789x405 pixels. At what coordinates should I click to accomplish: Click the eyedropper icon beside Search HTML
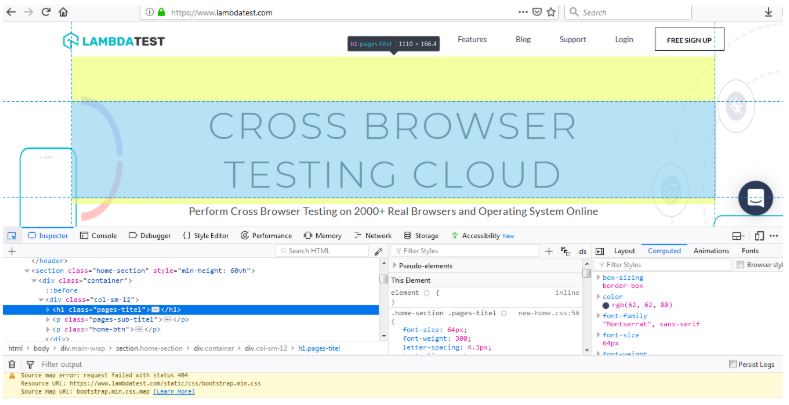pos(378,251)
